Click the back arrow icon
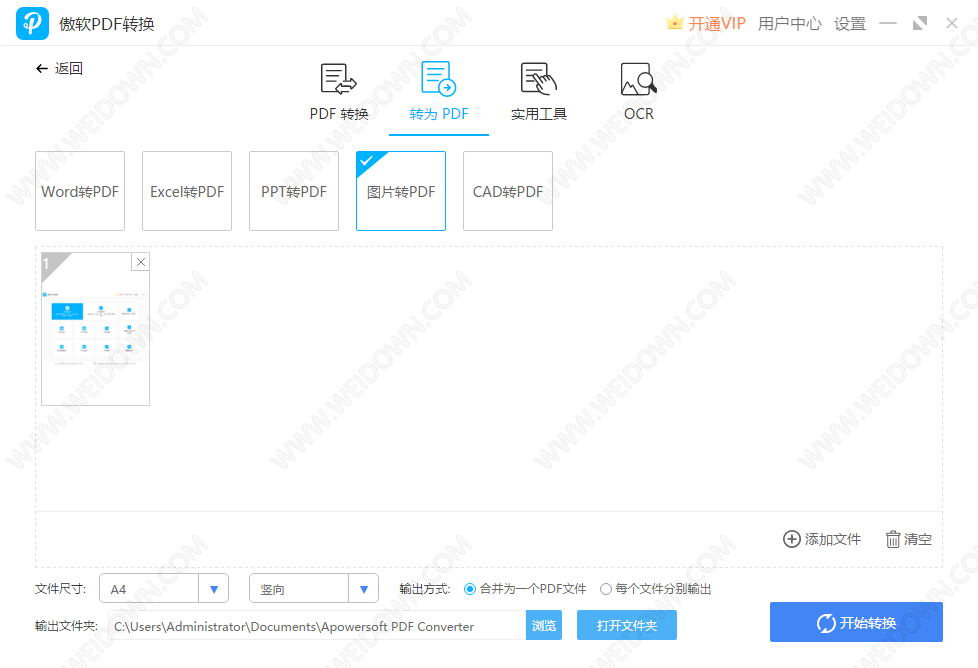 click(x=42, y=69)
